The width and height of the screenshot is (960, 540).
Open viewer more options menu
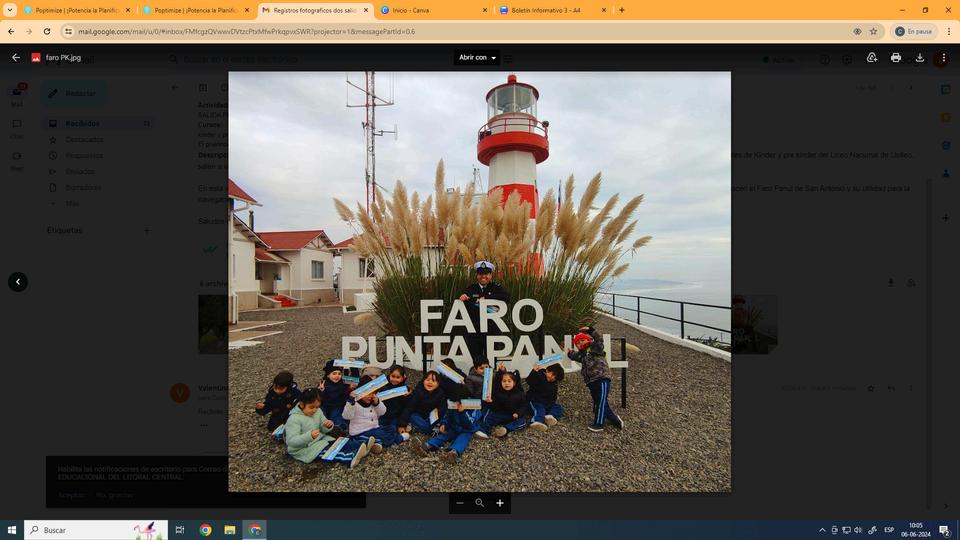943,58
